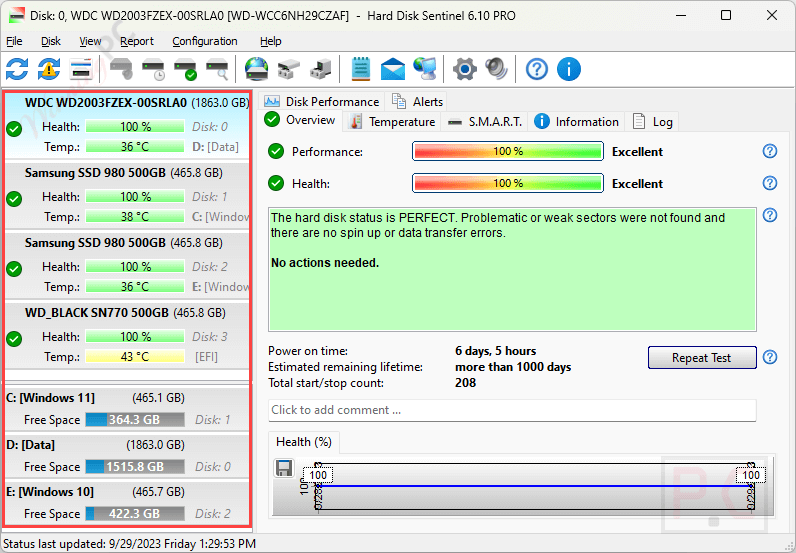Screen dimensions: 796x553
Task: Select the Health (%) graph tab
Action: (304, 442)
